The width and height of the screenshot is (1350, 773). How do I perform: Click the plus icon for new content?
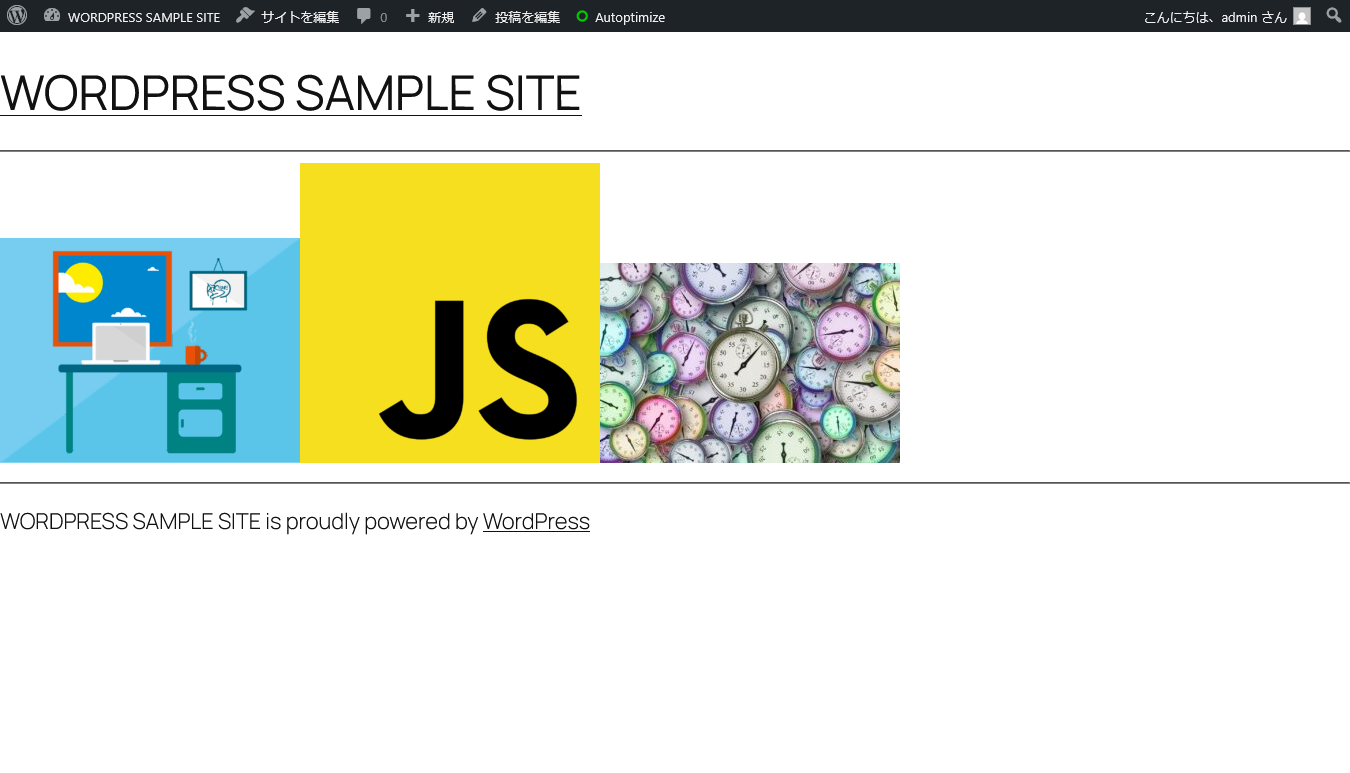click(x=412, y=16)
